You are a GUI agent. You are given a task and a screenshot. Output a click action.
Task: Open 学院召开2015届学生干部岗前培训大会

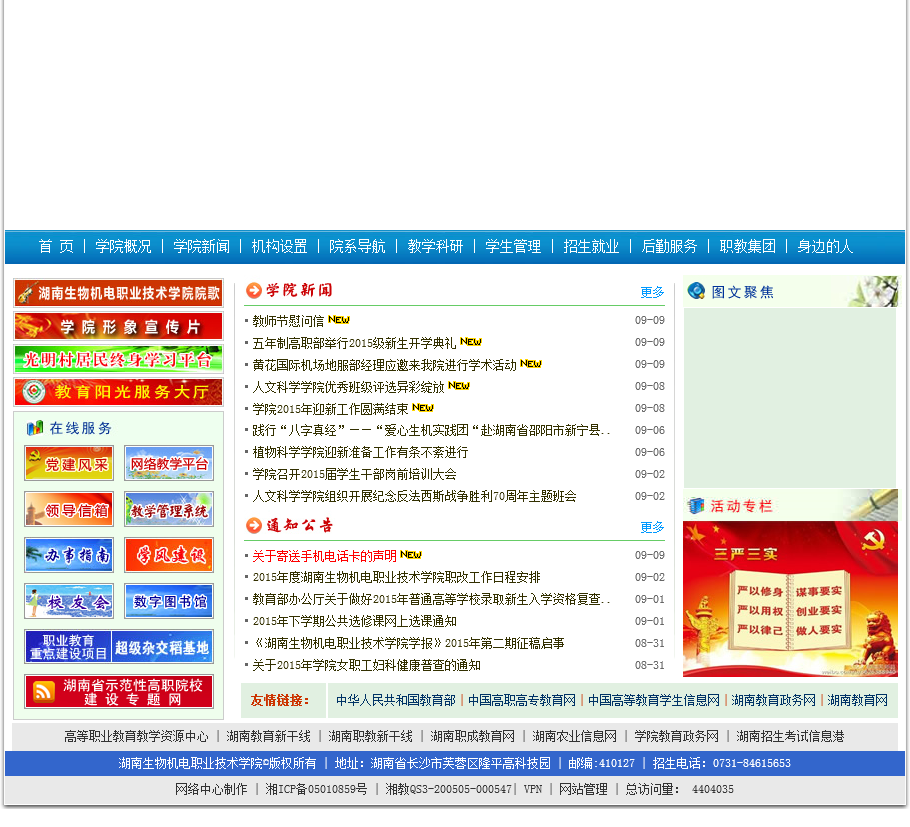354,475
